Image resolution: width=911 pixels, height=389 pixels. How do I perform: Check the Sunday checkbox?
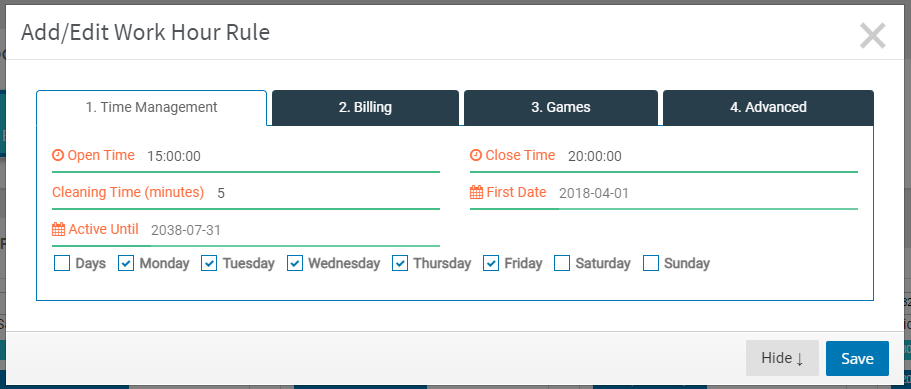coord(651,263)
